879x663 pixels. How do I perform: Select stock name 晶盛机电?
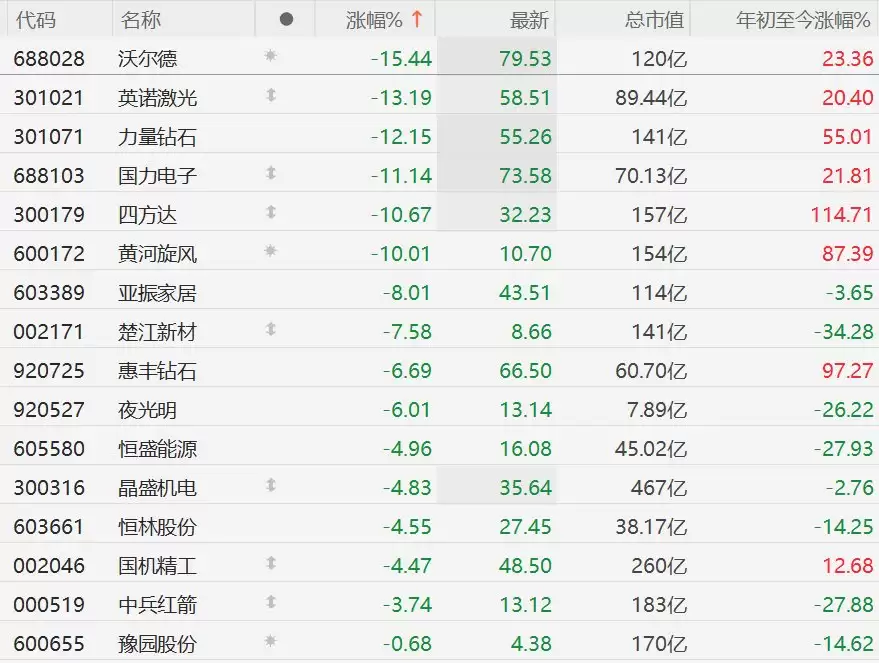coord(158,488)
